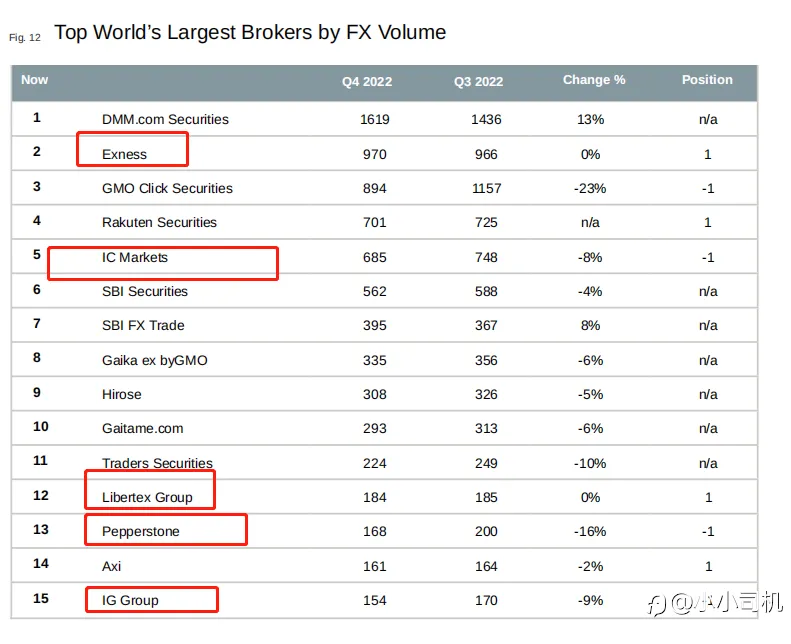
Task: Select the highlighted Pepperstone entry
Action: click(x=141, y=531)
